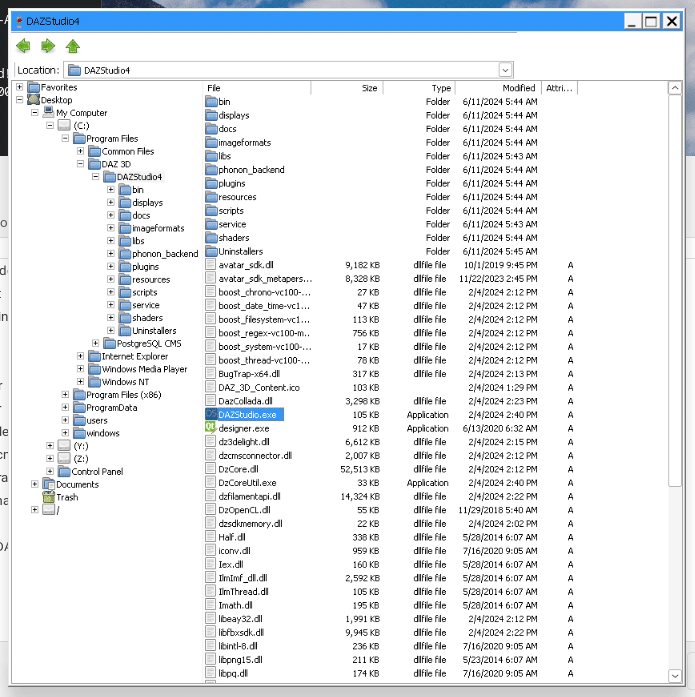Image resolution: width=695 pixels, height=697 pixels.
Task: Select imageformats folder icon in file list
Action: tap(212, 142)
